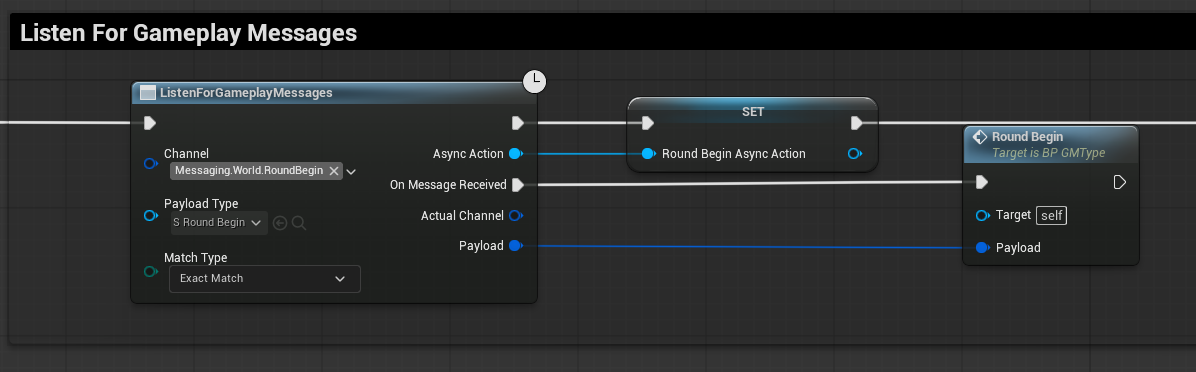Screen dimensions: 1196x372
Task: Click the SET node output execution pin
Action: pos(857,123)
